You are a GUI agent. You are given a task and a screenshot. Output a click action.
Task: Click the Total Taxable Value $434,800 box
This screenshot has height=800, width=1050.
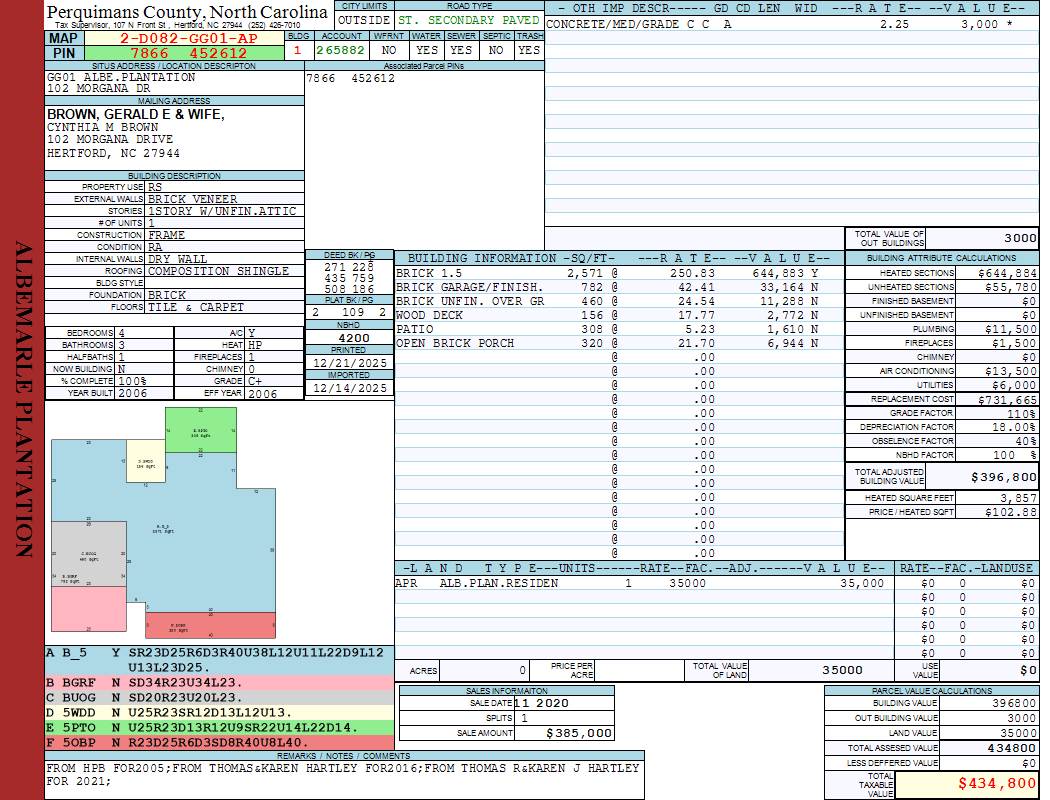pos(967,784)
